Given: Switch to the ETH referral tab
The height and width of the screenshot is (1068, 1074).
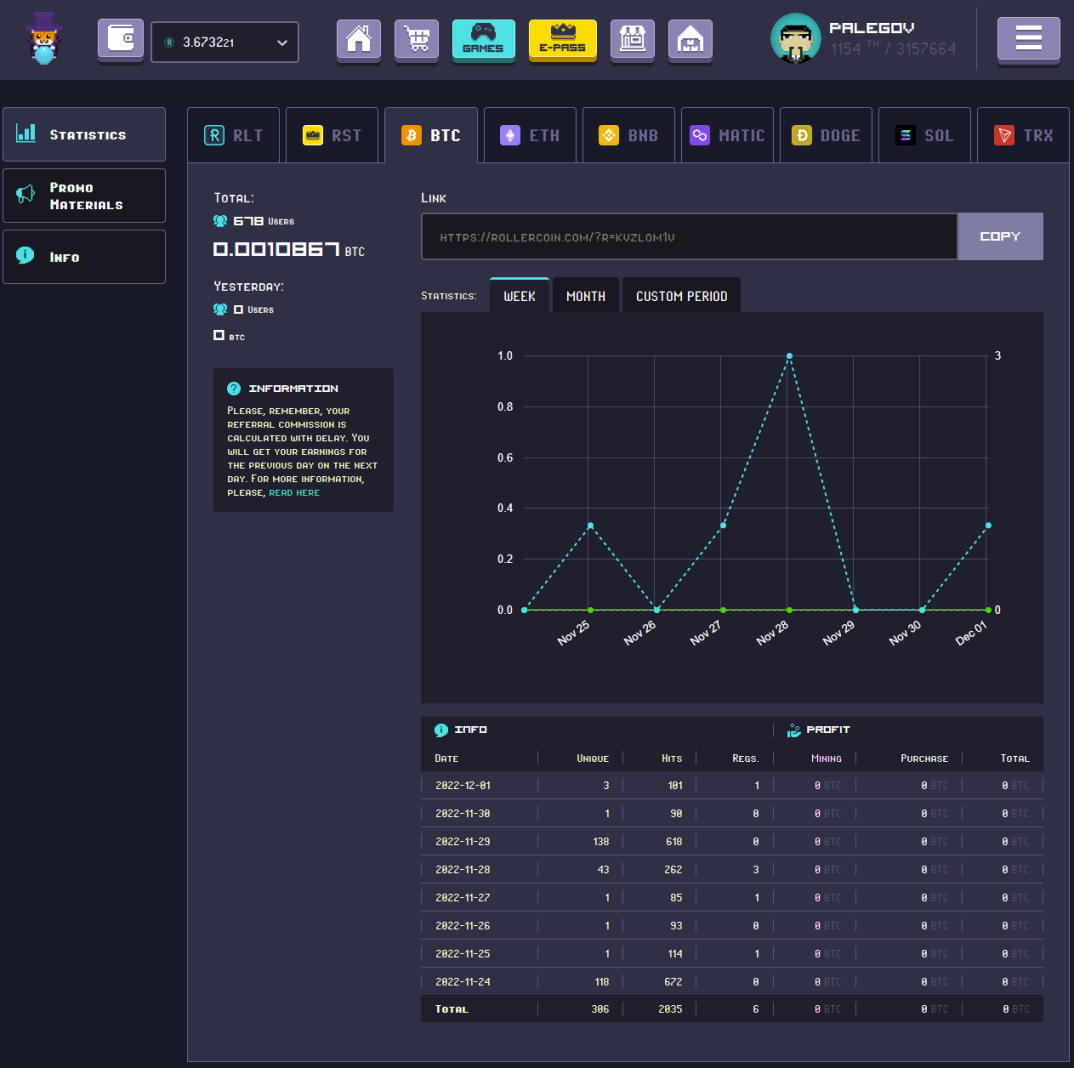Looking at the screenshot, I should pos(529,134).
